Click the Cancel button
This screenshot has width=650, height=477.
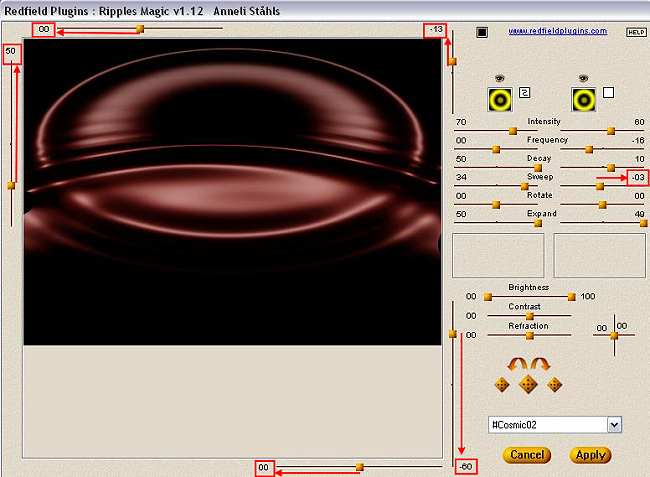coord(527,455)
